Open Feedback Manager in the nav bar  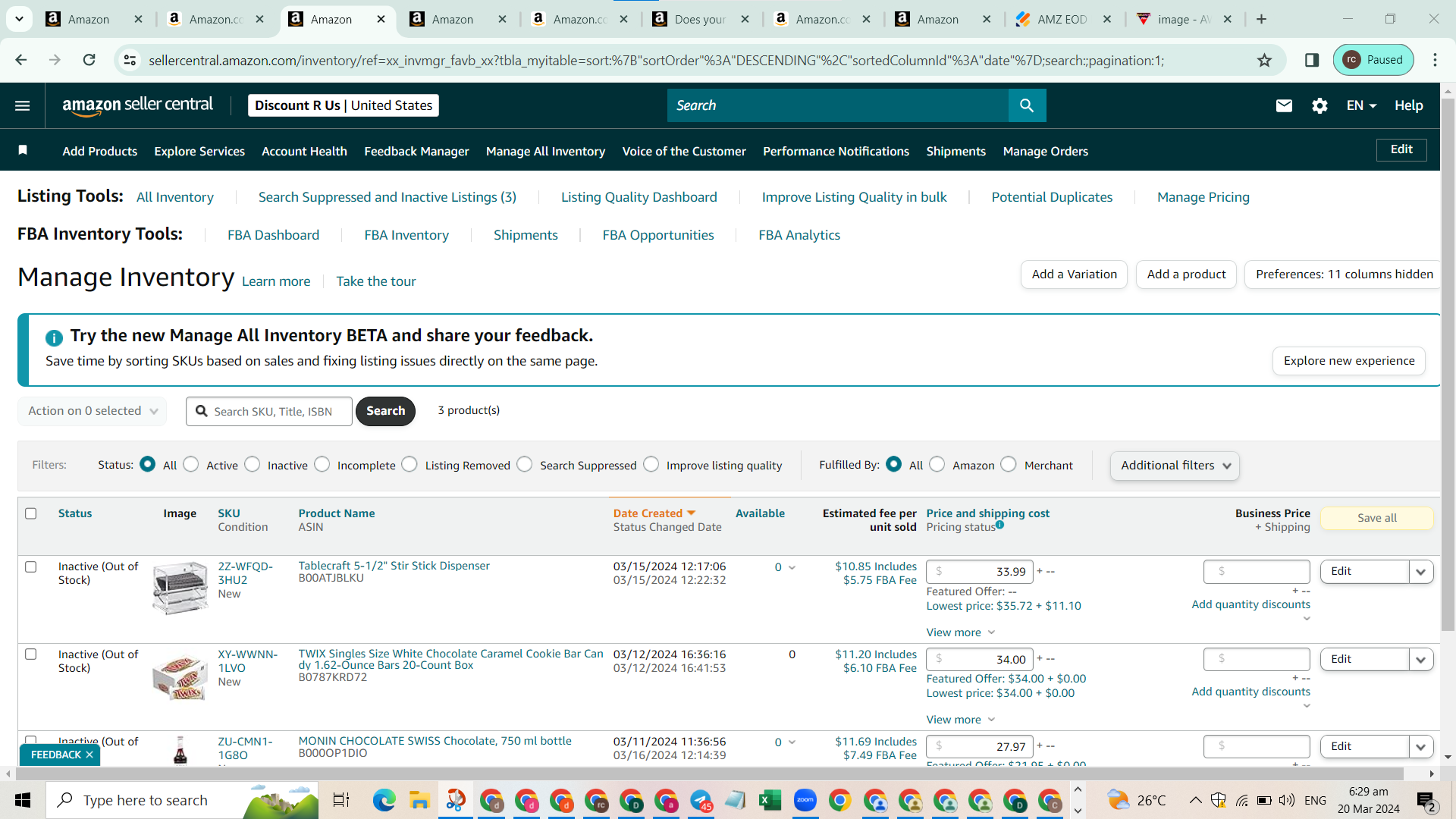pos(416,151)
